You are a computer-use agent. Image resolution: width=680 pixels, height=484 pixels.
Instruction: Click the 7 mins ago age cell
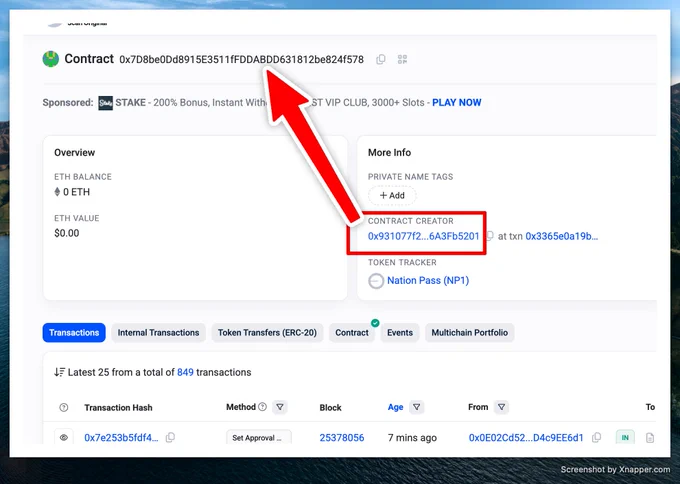(x=412, y=438)
